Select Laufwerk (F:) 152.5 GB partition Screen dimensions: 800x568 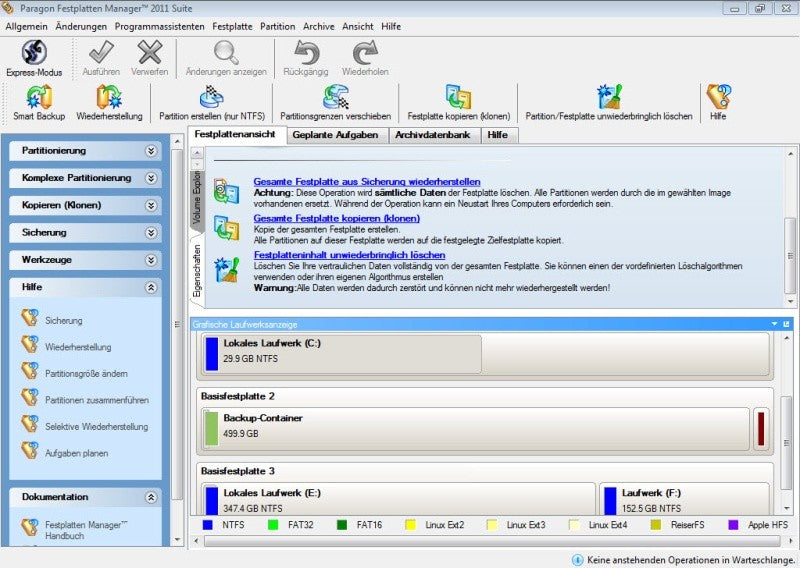coord(685,499)
